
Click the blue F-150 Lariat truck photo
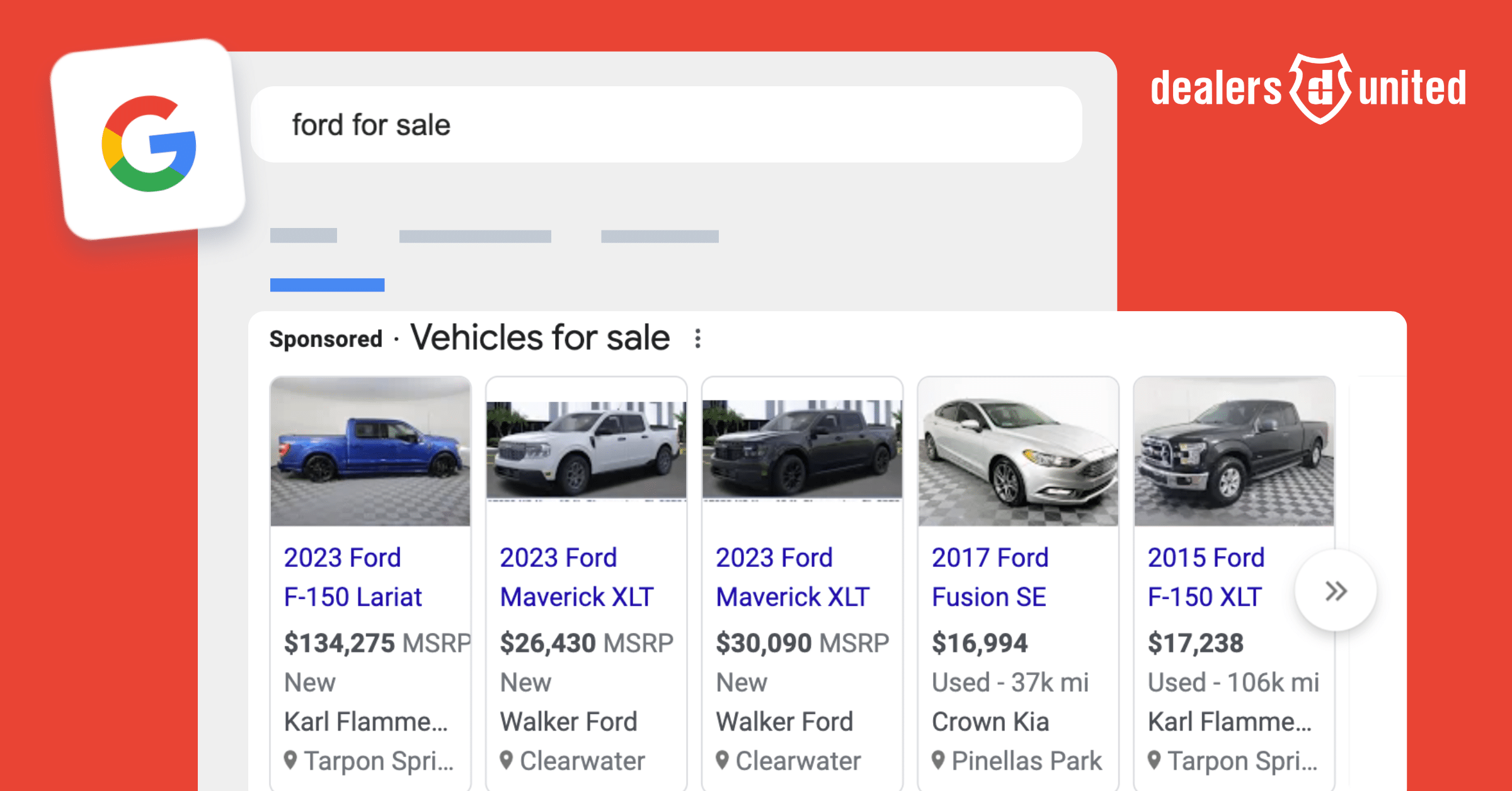(370, 452)
